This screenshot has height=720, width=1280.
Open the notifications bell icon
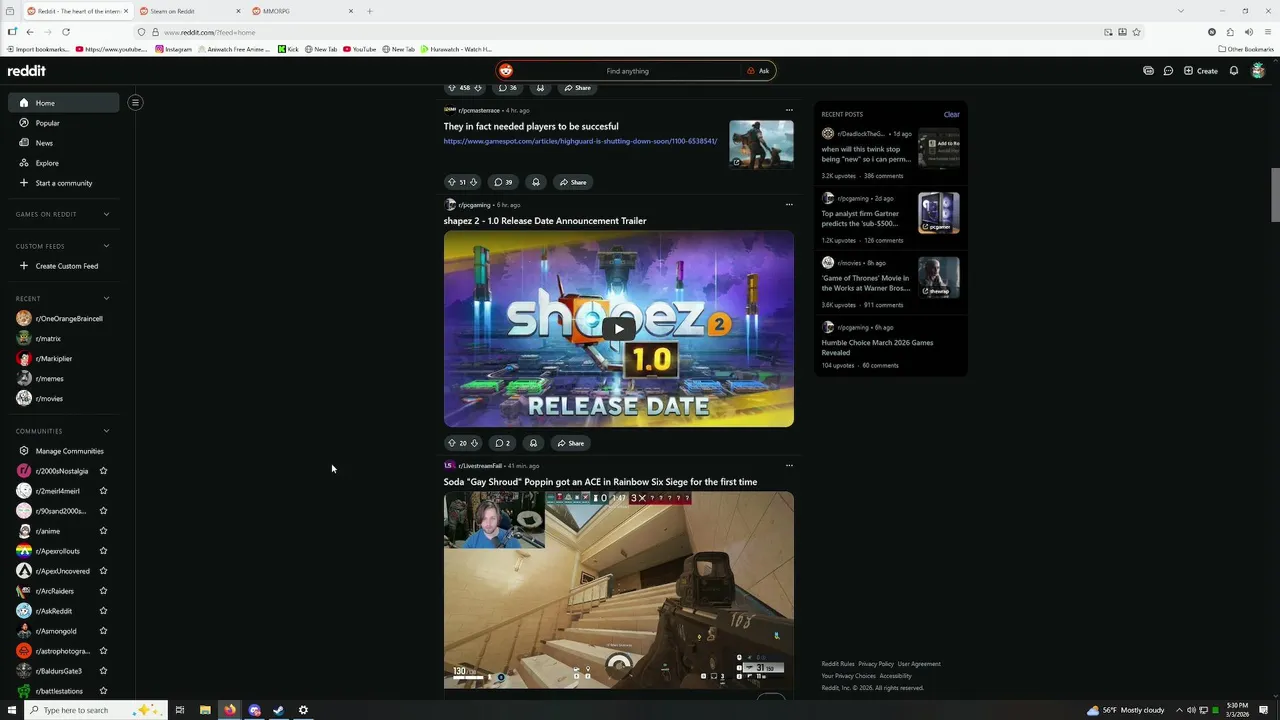(1234, 71)
